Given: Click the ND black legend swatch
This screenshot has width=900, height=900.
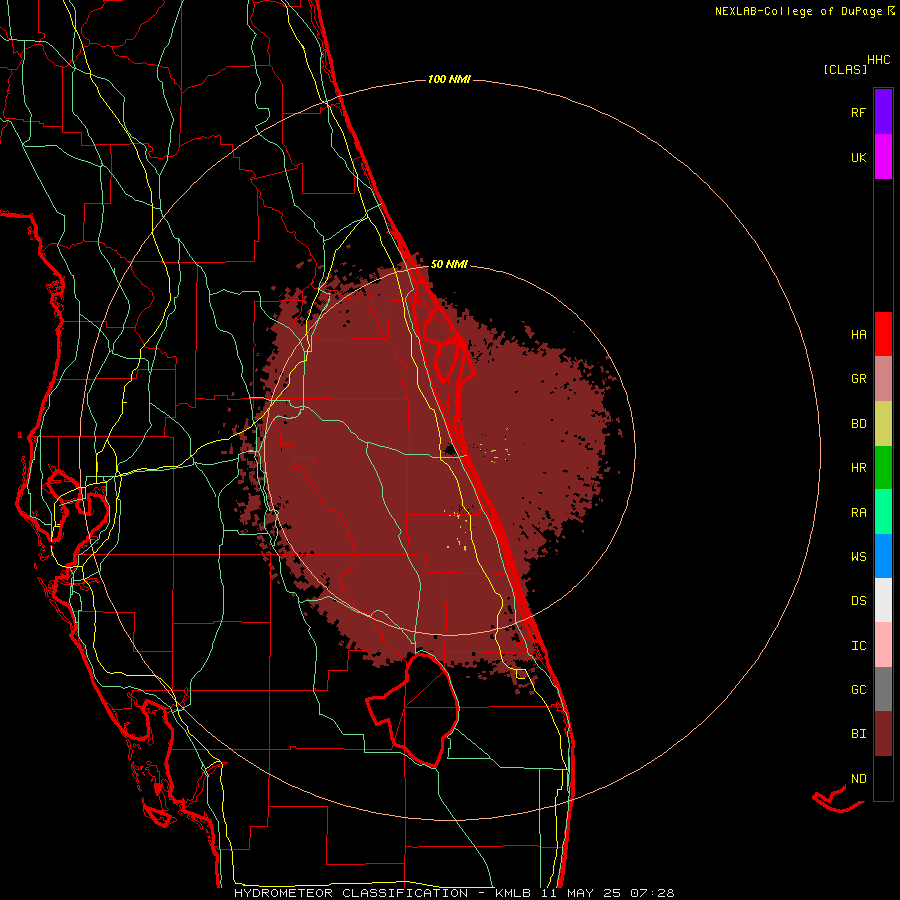Looking at the screenshot, I should [883, 778].
